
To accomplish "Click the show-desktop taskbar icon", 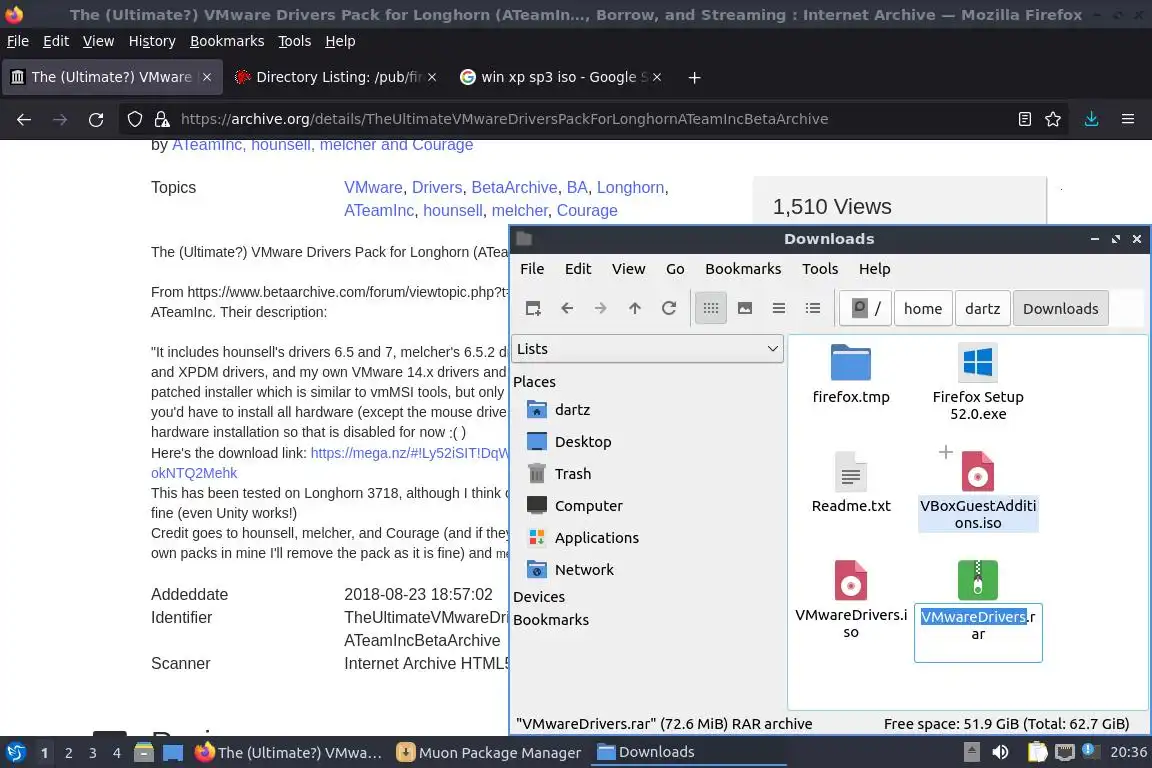I will click(x=173, y=753).
